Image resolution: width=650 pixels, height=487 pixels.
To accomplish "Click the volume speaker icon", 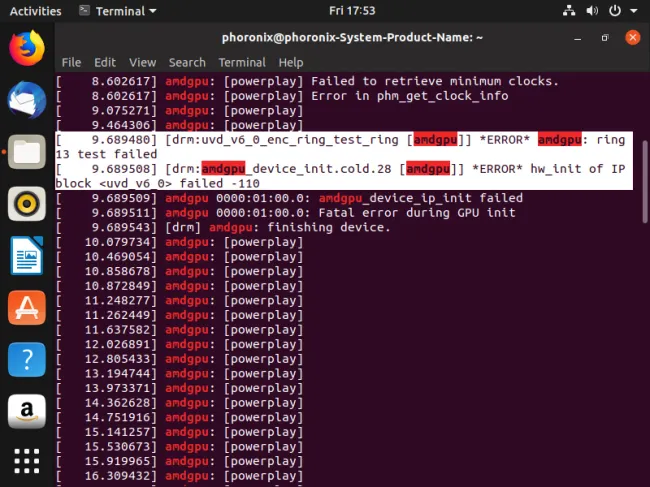I will coord(592,11).
